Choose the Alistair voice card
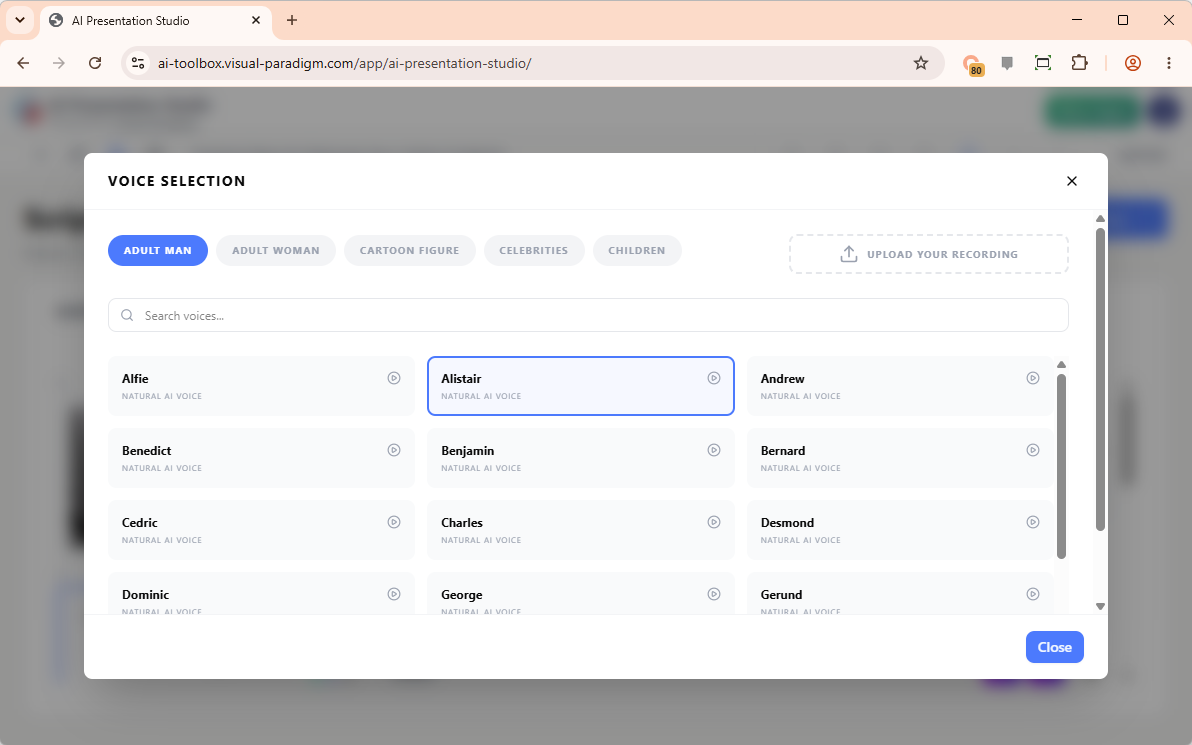This screenshot has width=1192, height=745. 581,386
